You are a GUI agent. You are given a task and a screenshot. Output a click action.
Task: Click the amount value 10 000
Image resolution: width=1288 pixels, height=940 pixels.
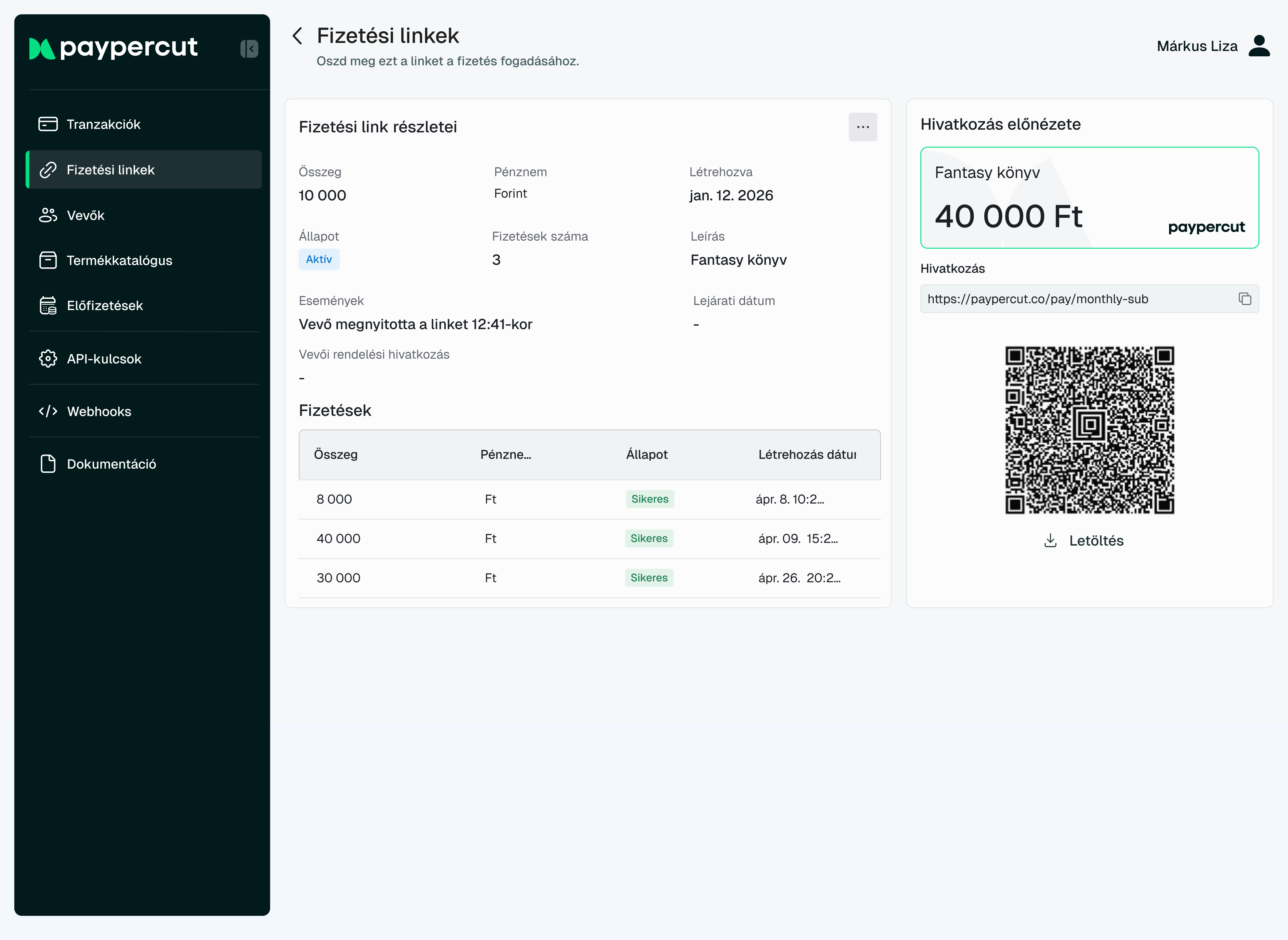tap(323, 195)
